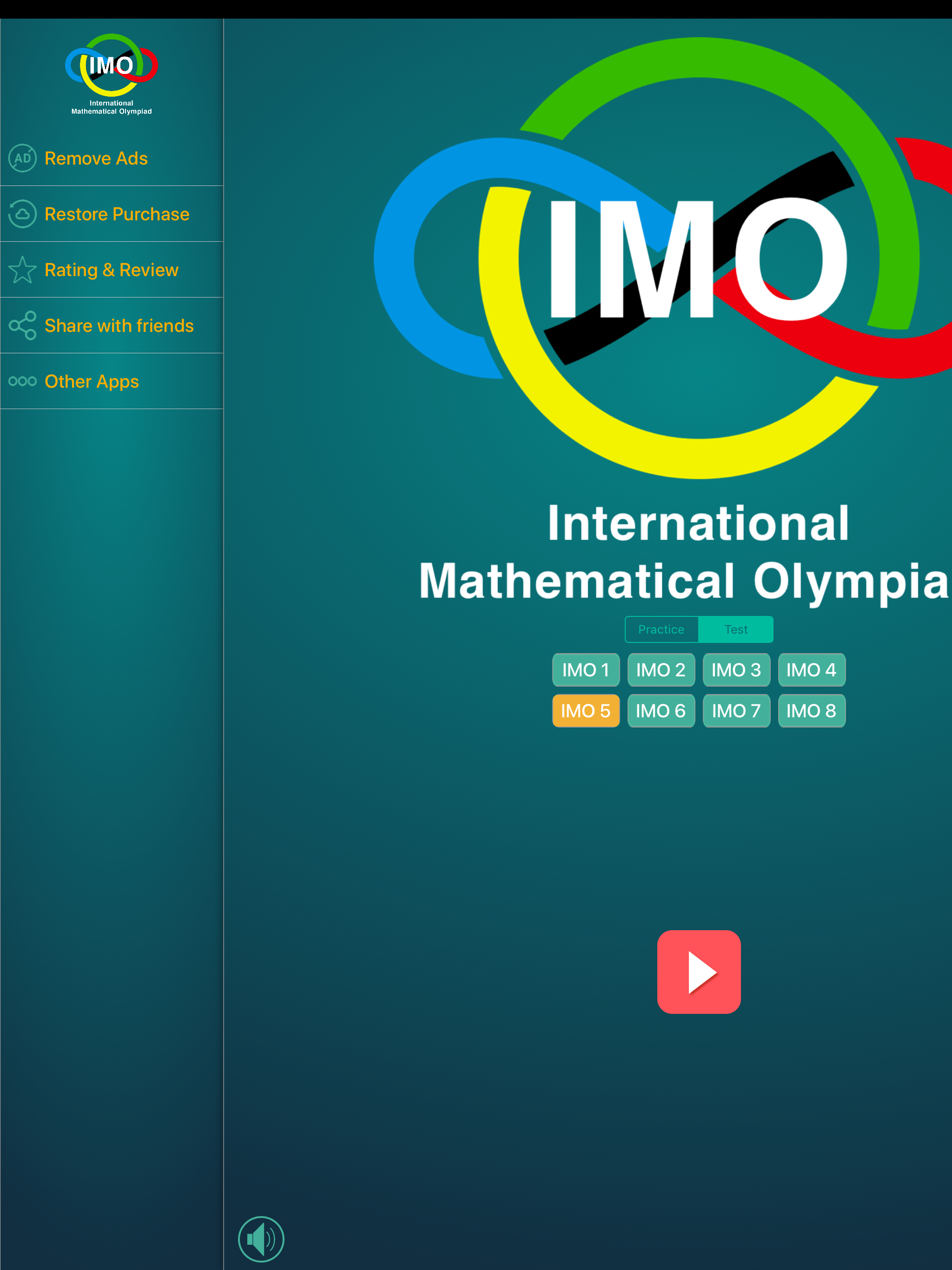Select the IMO 3 level button

tap(736, 669)
